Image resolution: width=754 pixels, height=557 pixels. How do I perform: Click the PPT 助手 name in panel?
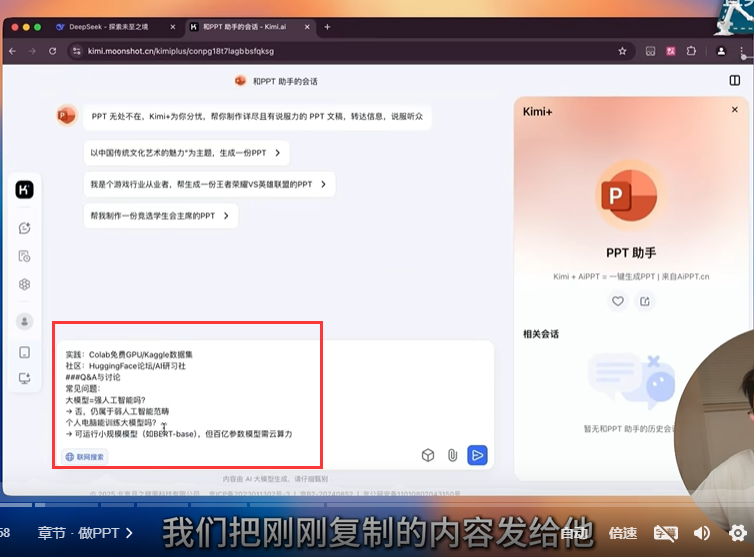click(631, 253)
